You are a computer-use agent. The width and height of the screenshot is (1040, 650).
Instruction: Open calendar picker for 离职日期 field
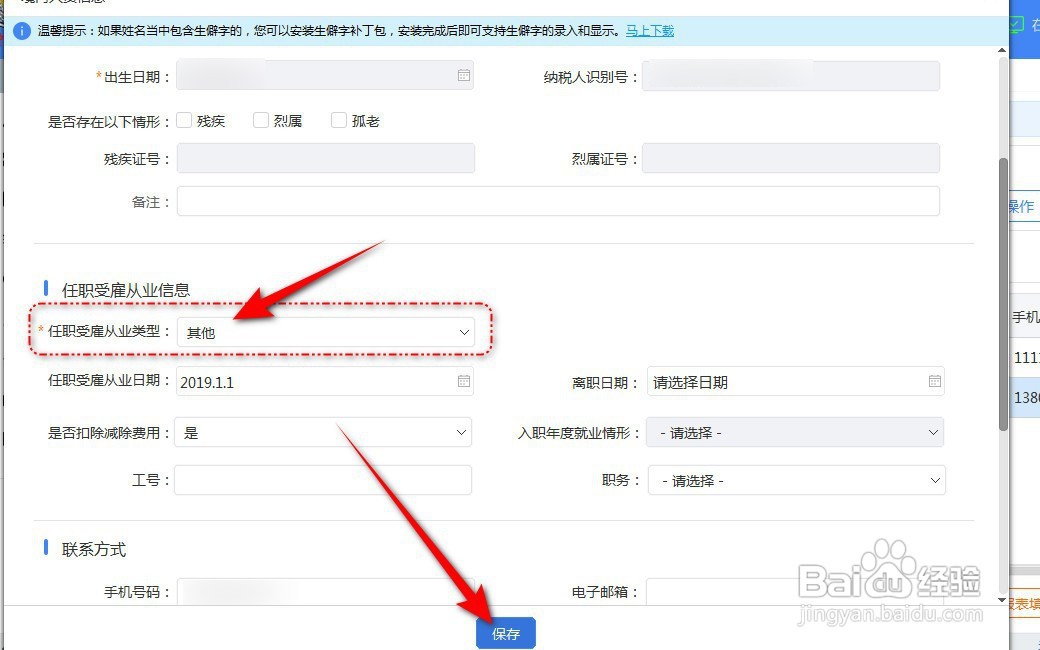(x=933, y=381)
